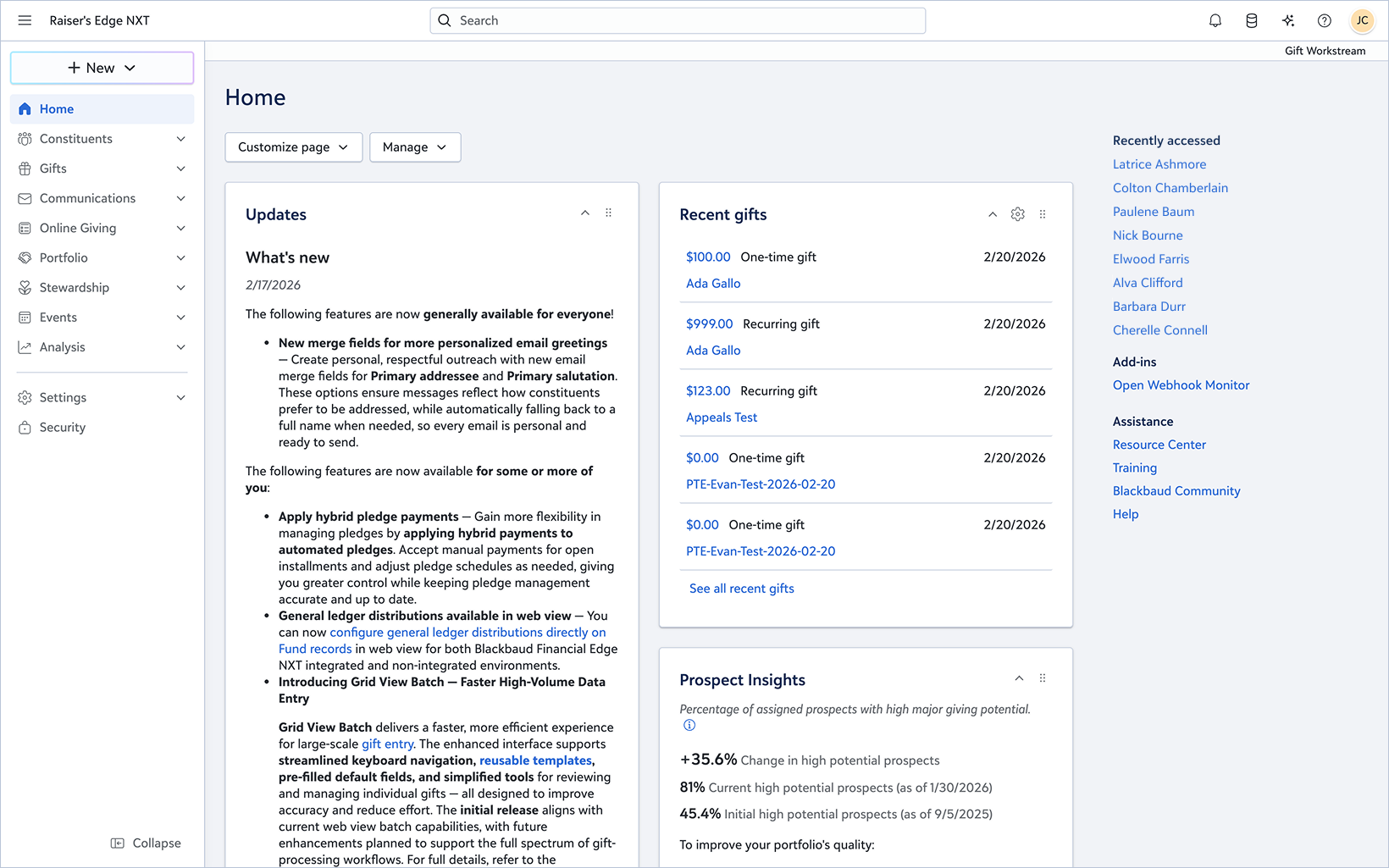Click the Stewardship icon in sidebar
This screenshot has width=1389, height=868.
(x=25, y=288)
